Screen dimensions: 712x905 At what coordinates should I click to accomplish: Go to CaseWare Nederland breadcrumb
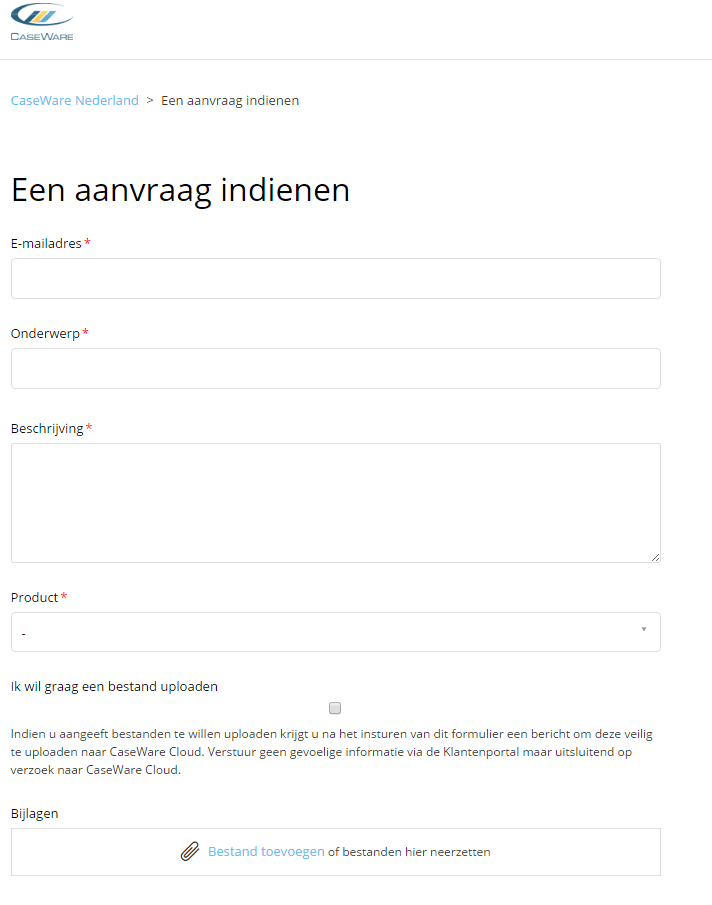[74, 100]
